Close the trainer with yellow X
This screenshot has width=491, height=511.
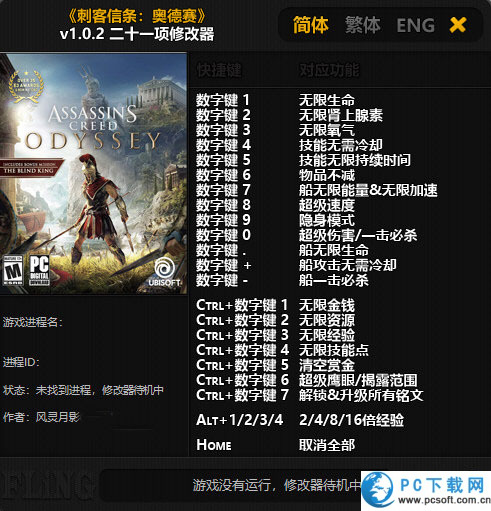[458, 25]
